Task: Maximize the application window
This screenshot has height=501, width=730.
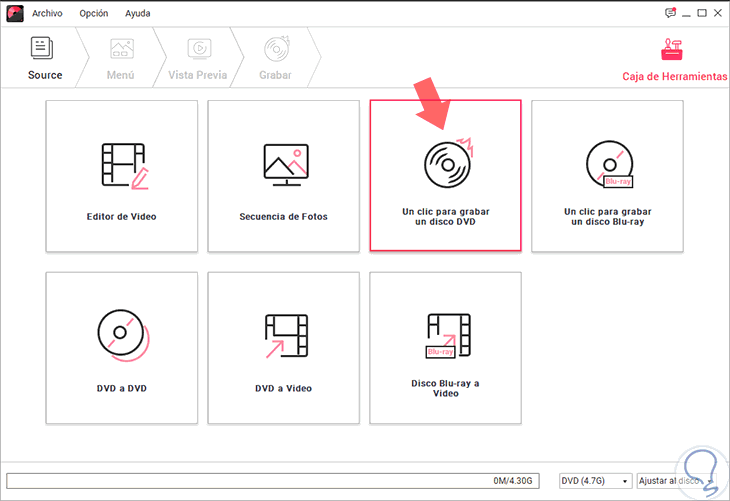Action: (x=702, y=13)
